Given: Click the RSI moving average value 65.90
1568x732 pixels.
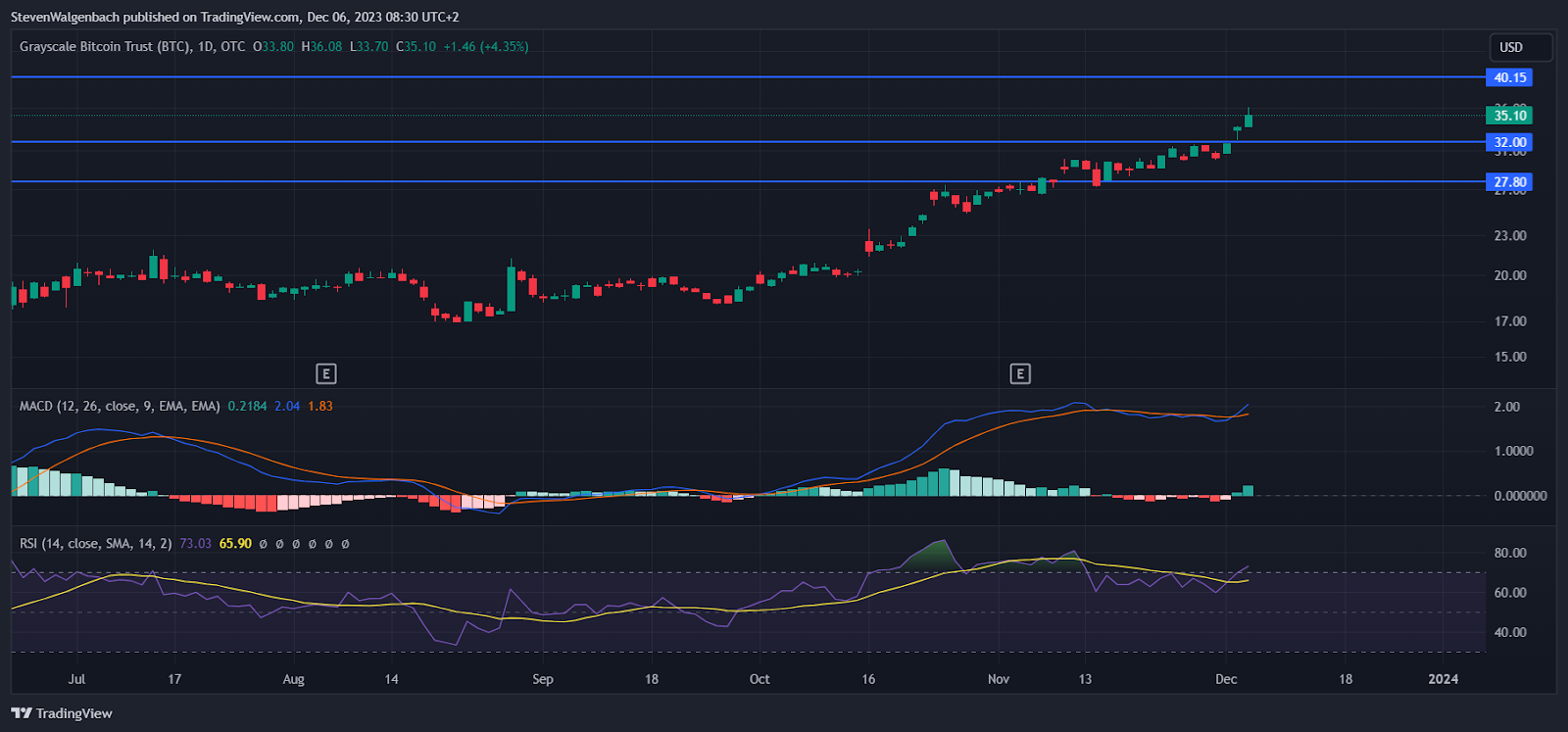Looking at the screenshot, I should point(235,543).
